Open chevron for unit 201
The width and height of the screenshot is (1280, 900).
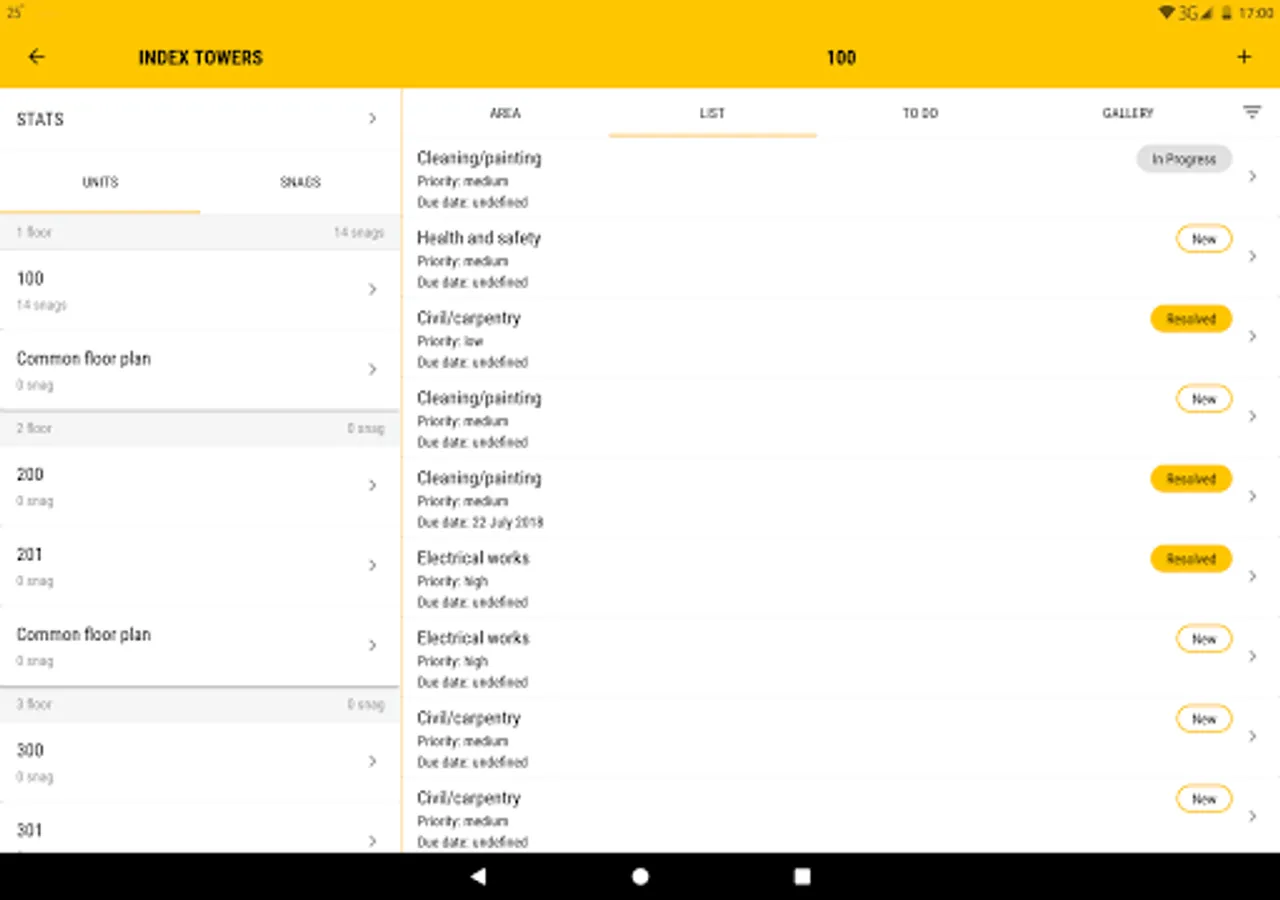point(372,566)
